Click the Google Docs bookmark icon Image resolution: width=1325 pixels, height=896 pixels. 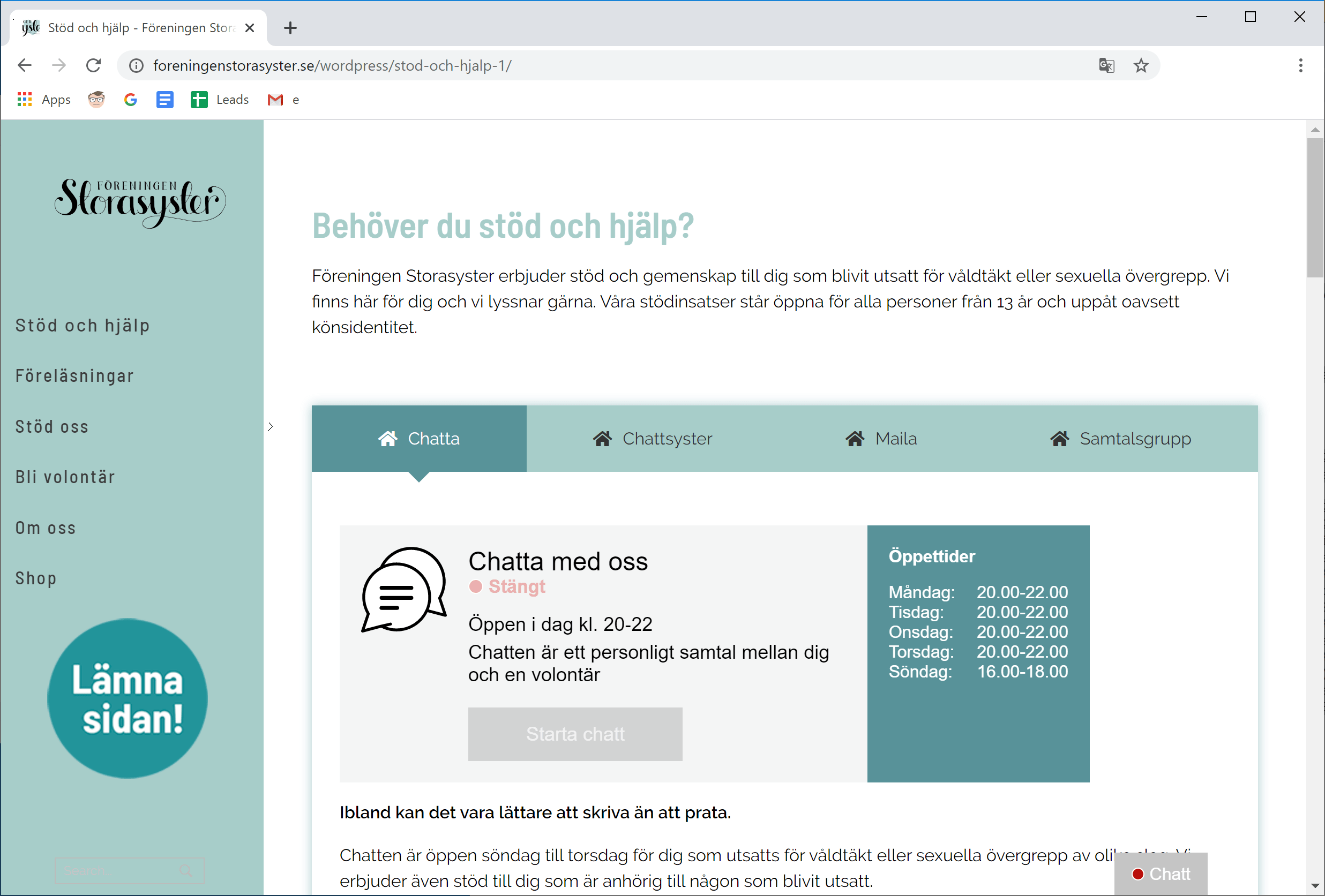(165, 100)
